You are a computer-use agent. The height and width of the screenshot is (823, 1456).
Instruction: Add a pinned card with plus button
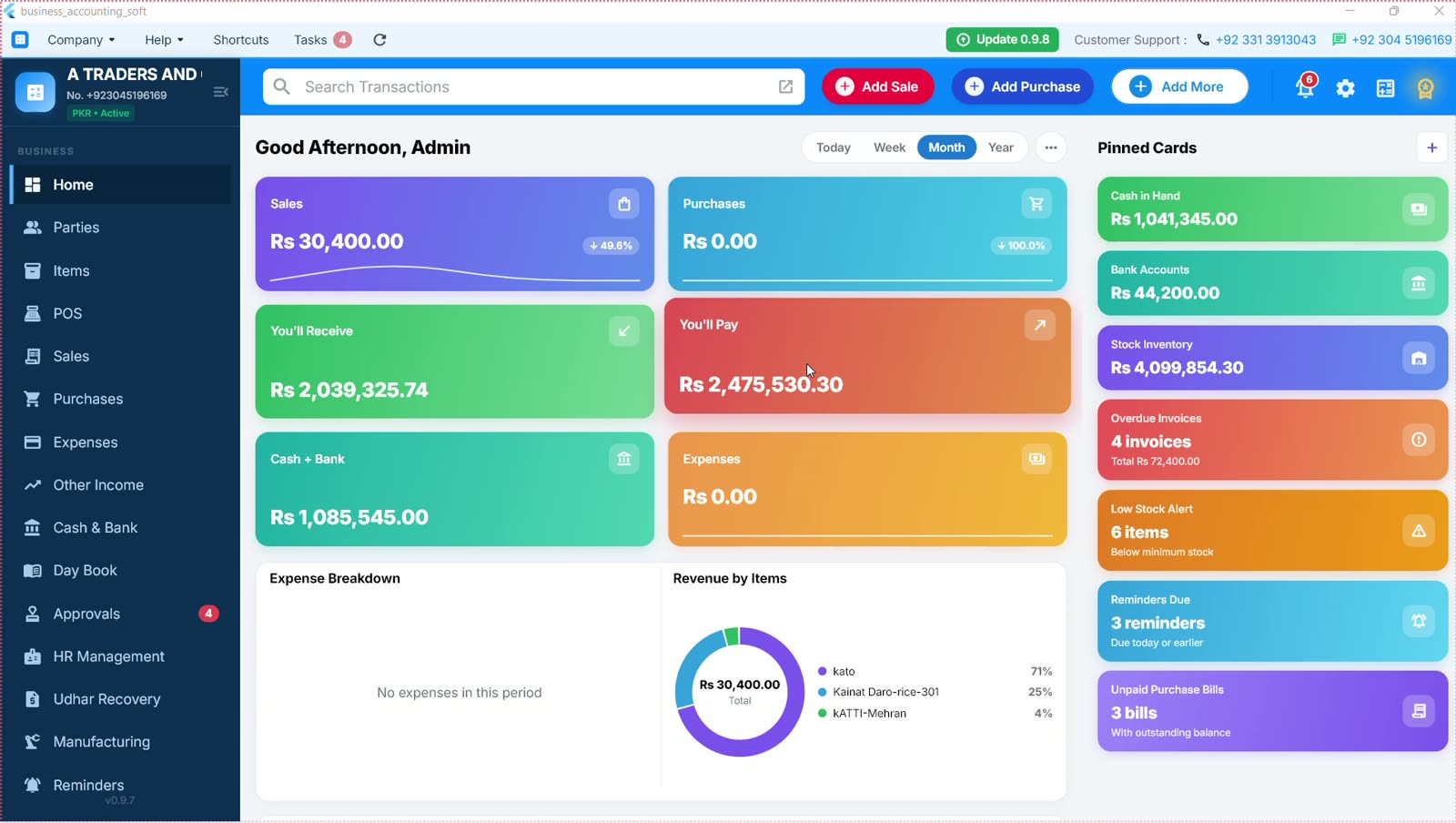click(x=1431, y=147)
